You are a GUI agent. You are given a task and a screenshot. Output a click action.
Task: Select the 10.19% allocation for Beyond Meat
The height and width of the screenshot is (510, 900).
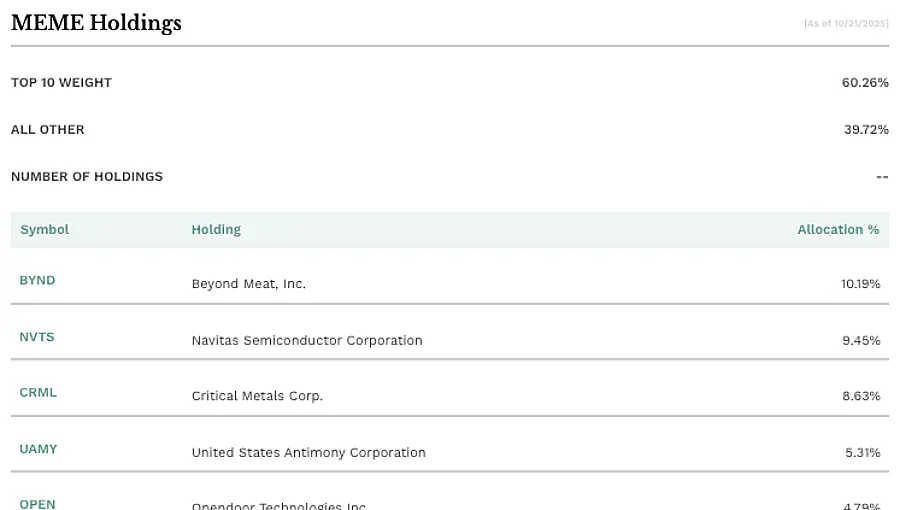point(860,284)
